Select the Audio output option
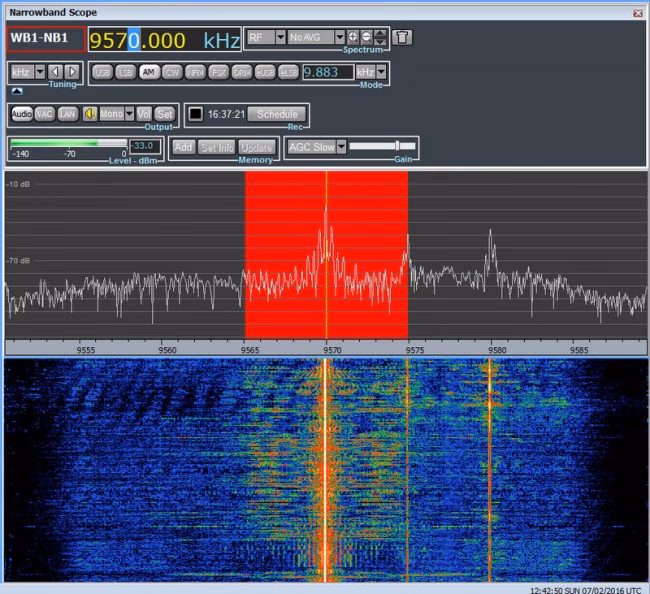 (21, 114)
